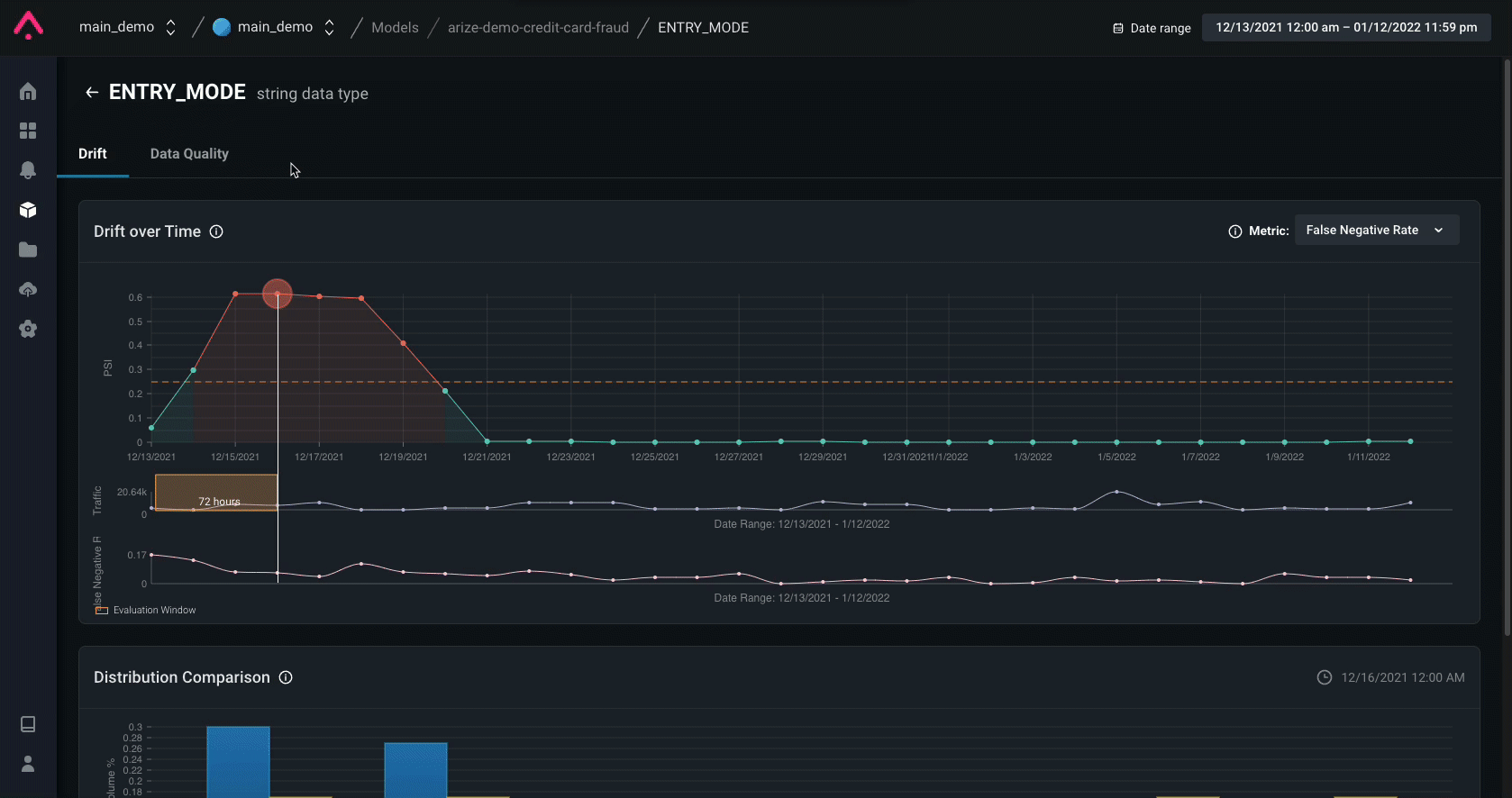
Task: Navigate to Models breadcrumb
Action: coord(395,28)
